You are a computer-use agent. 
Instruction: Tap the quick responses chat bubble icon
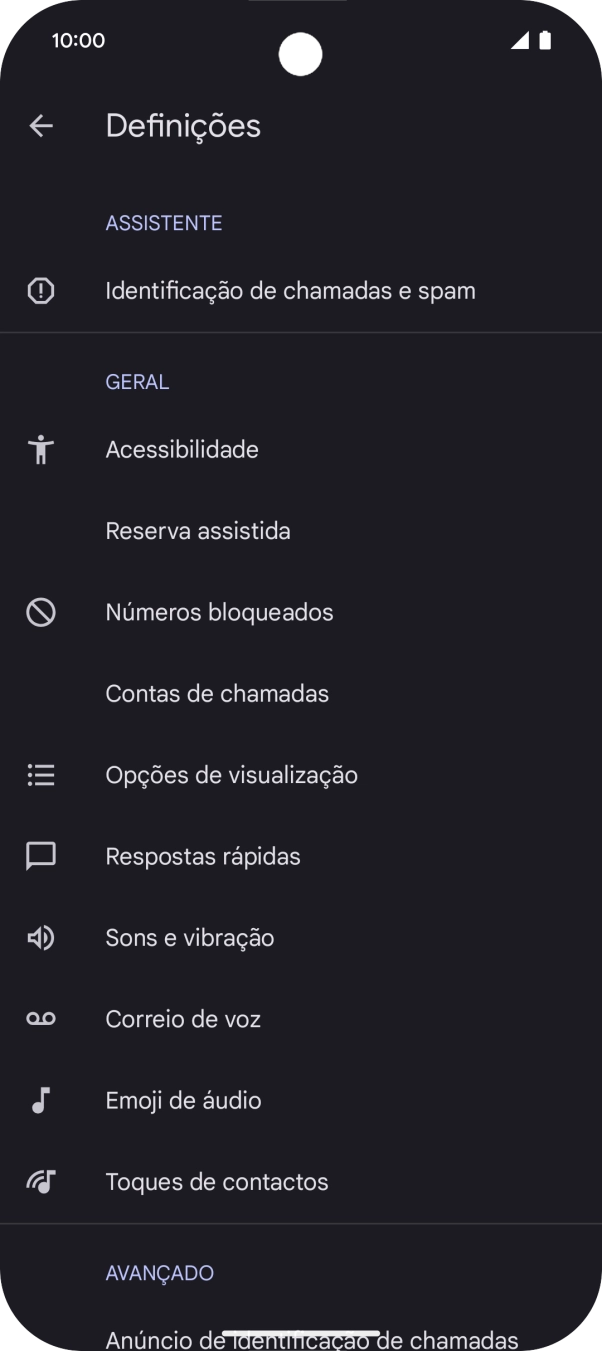(40, 856)
